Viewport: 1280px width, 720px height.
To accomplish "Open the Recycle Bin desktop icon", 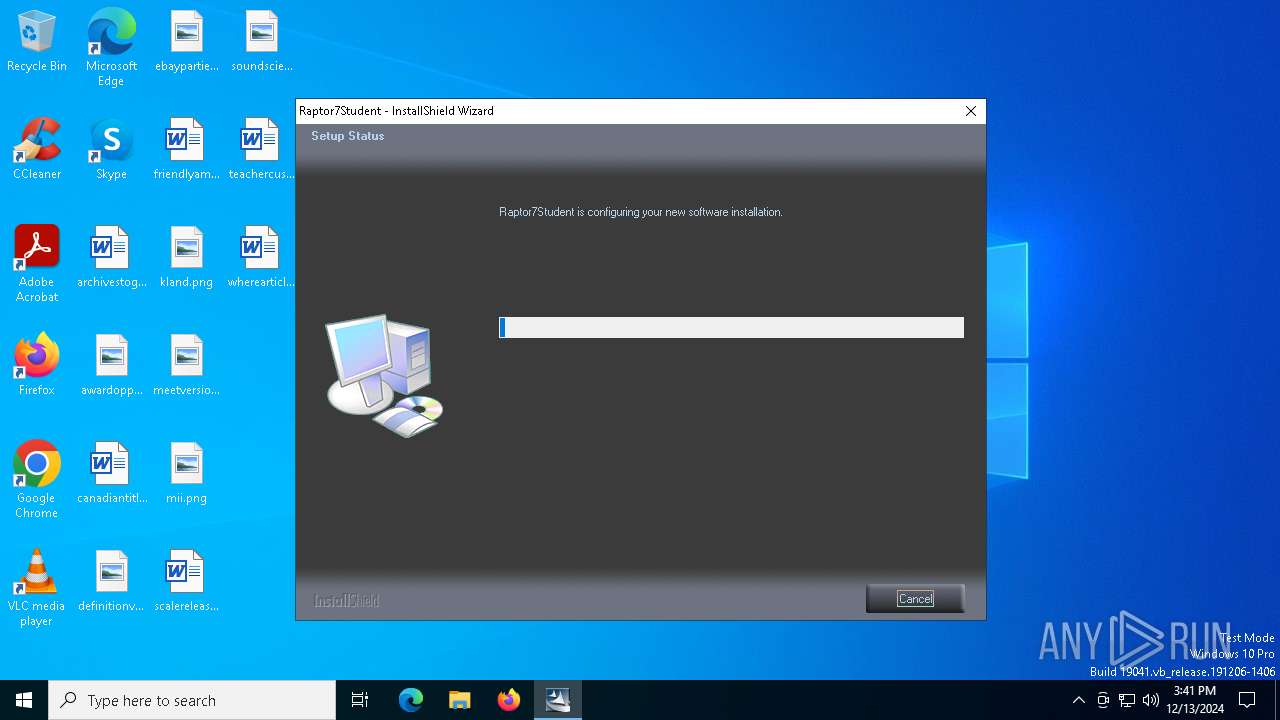I will point(37,42).
